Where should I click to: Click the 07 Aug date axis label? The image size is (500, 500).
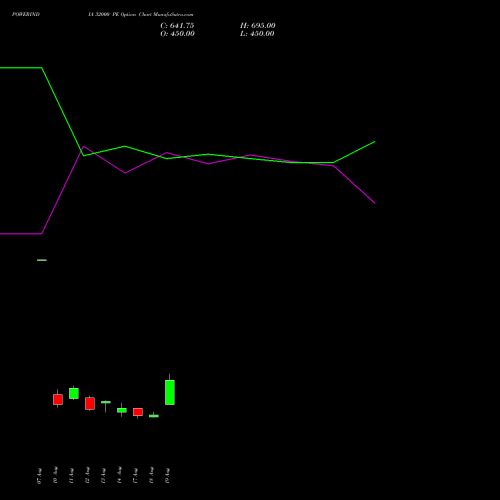[x=39, y=476]
